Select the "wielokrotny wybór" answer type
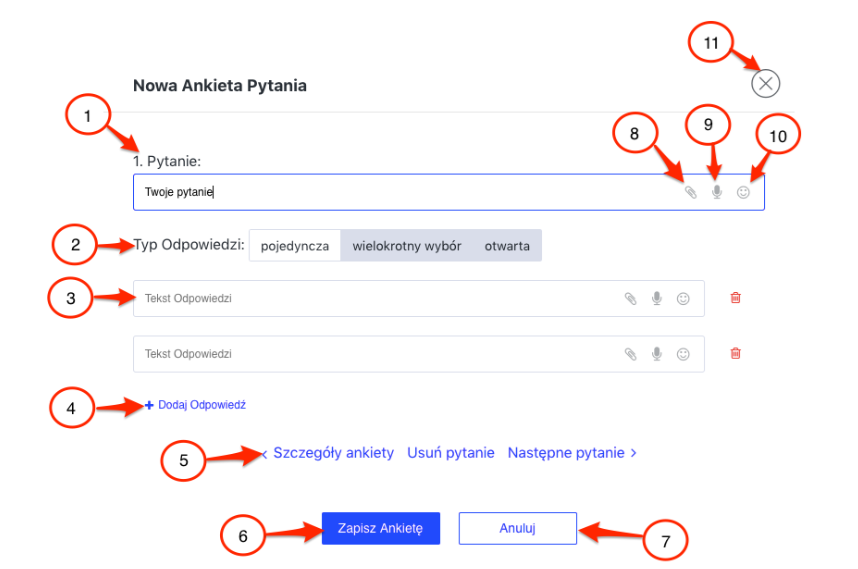Screen dimensions: 858x569 [407, 246]
